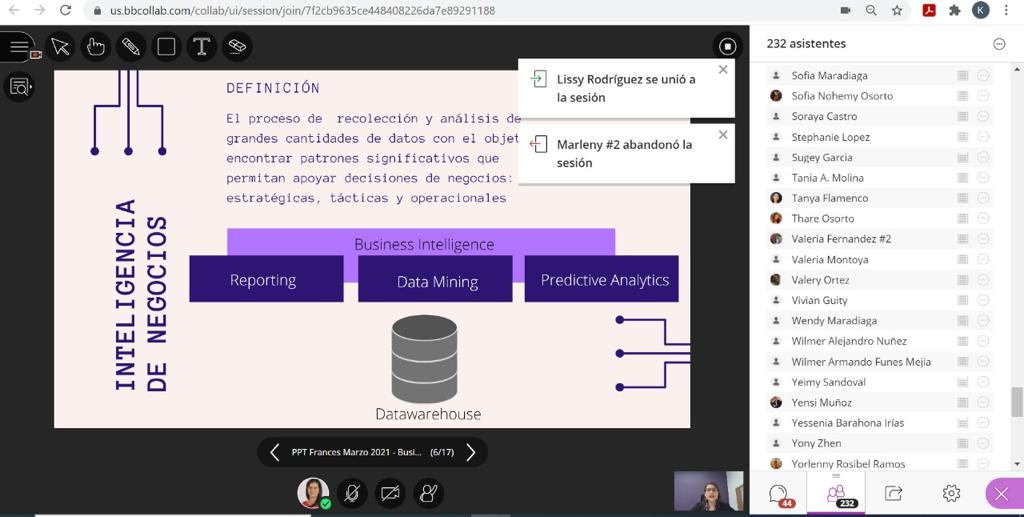Screen dimensions: 1024x517
Task: Stop sharing content with stop button
Action: pos(727,46)
